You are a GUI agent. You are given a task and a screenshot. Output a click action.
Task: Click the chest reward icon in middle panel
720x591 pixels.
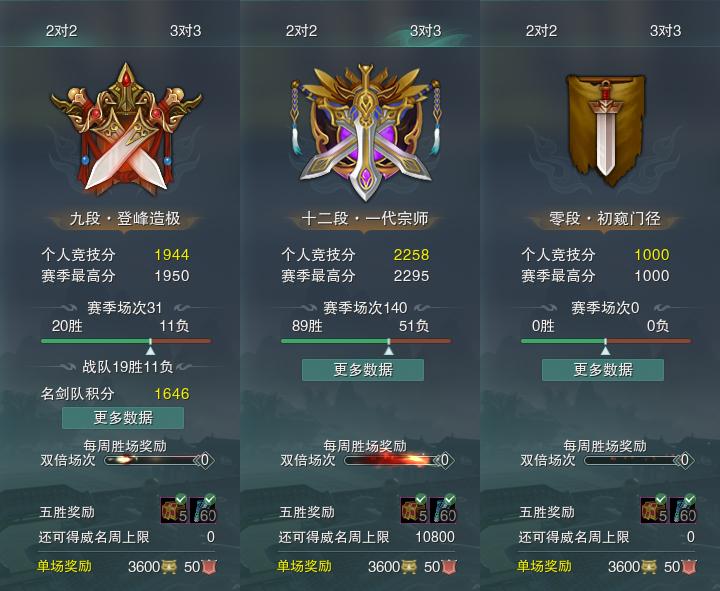point(414,510)
